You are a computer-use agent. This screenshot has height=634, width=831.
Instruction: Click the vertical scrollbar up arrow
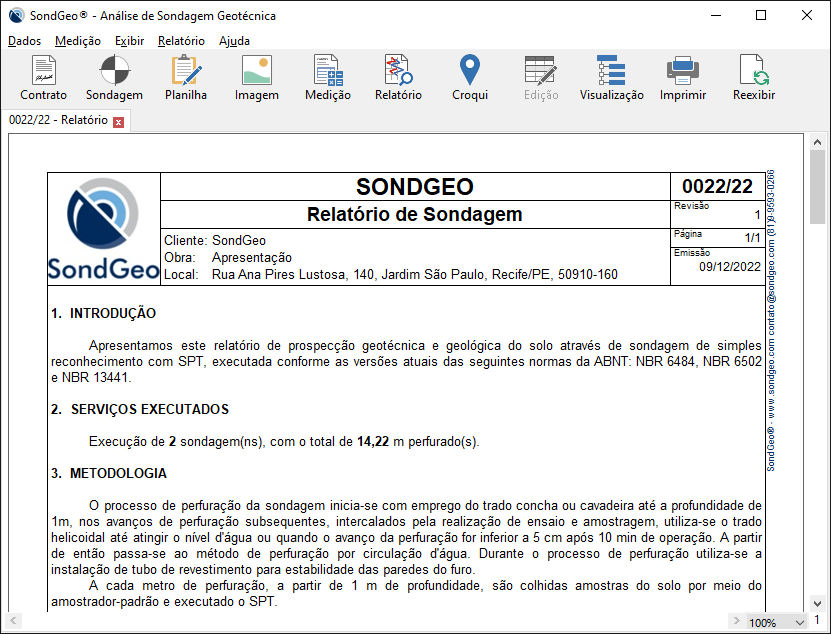[817, 142]
